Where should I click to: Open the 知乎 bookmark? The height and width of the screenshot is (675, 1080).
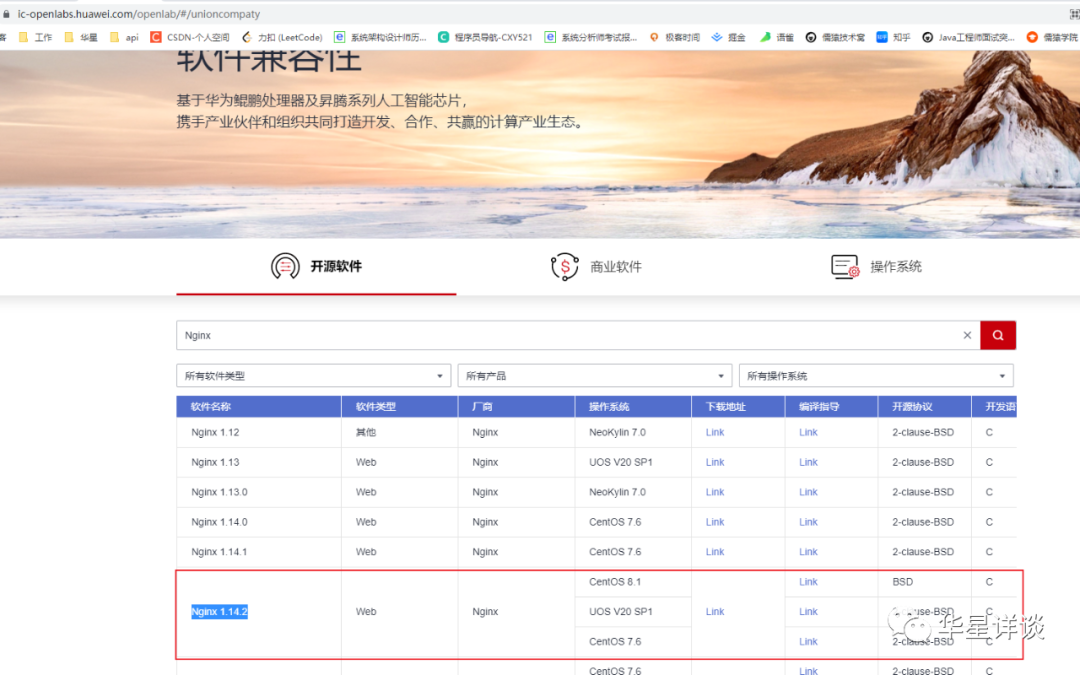893,37
